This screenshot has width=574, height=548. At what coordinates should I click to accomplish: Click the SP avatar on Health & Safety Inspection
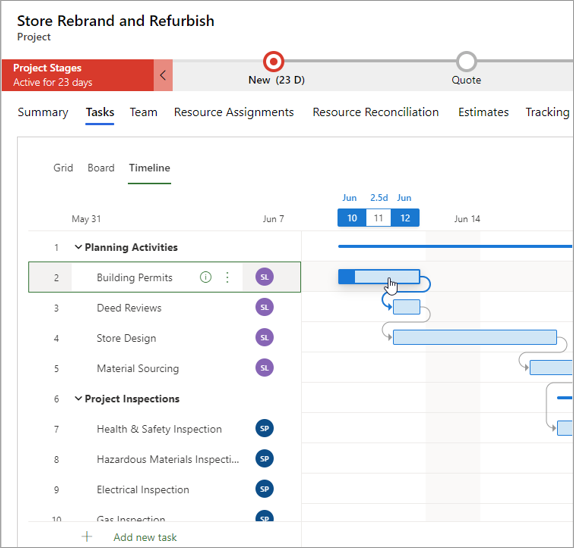264,428
